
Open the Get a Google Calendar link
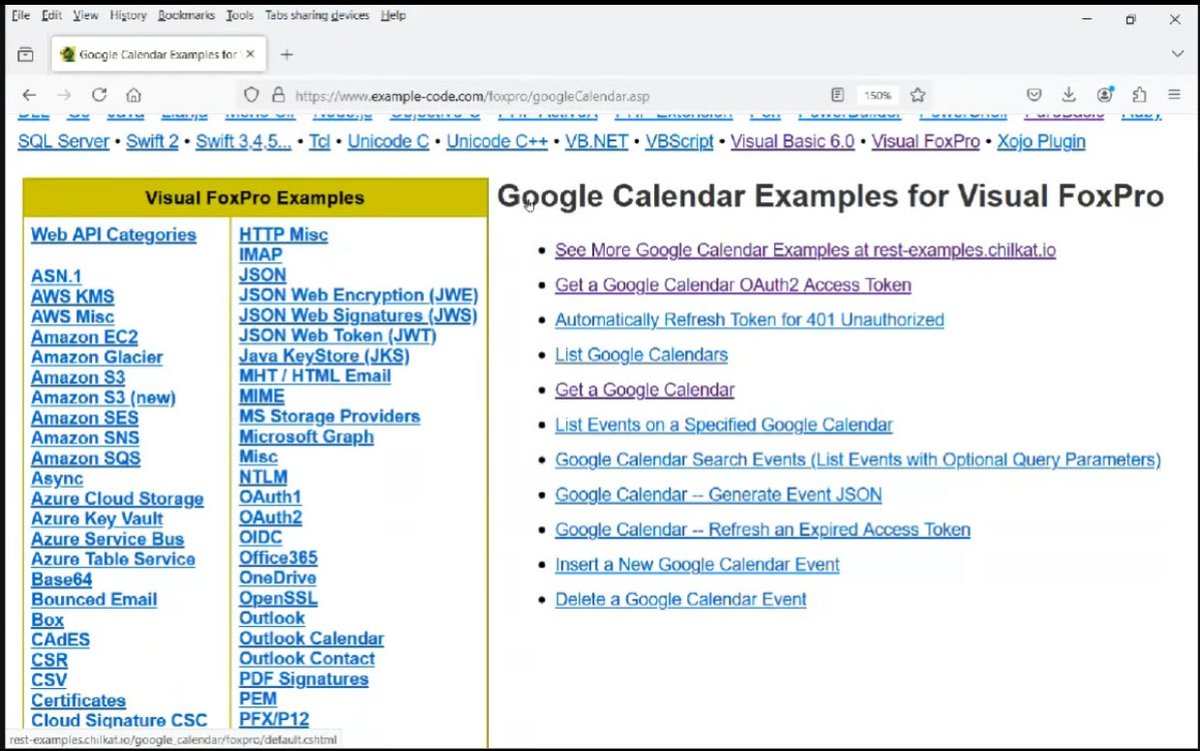click(645, 390)
